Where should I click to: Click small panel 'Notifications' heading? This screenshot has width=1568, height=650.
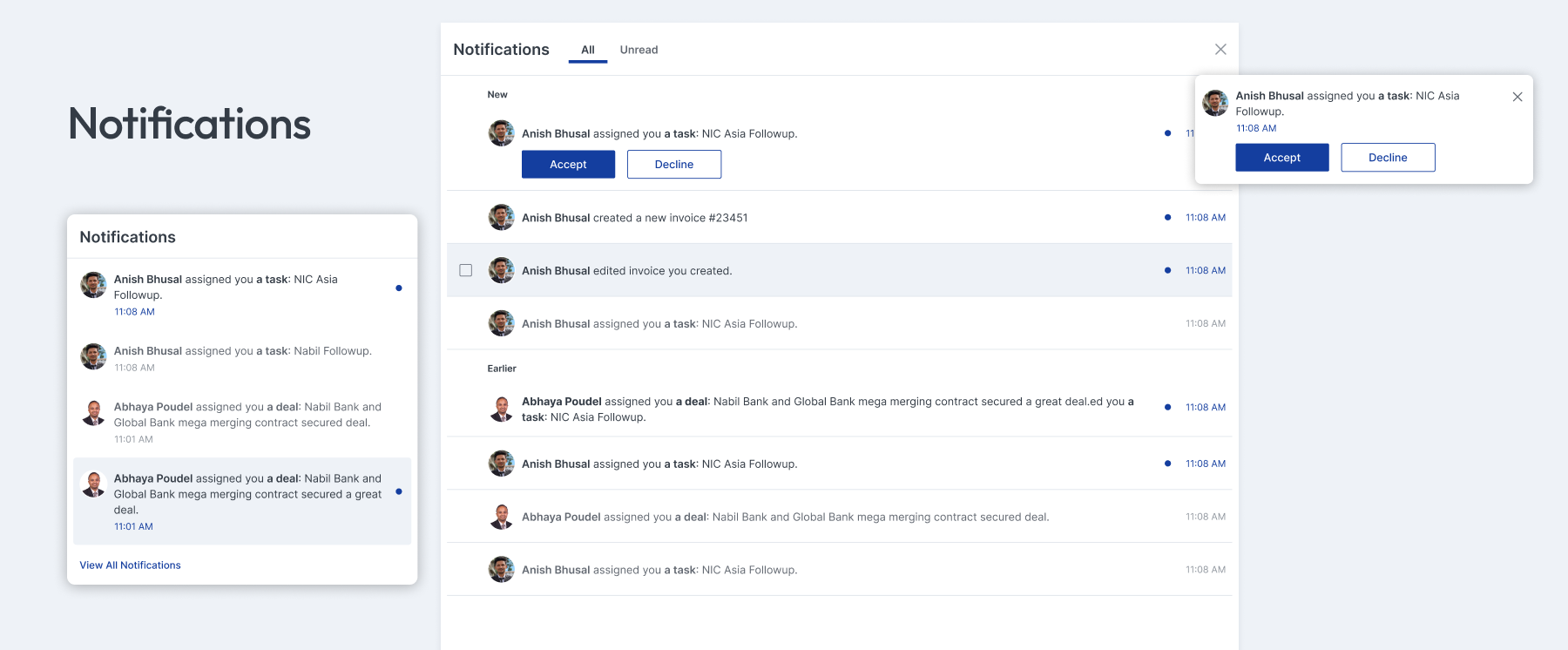coord(127,237)
